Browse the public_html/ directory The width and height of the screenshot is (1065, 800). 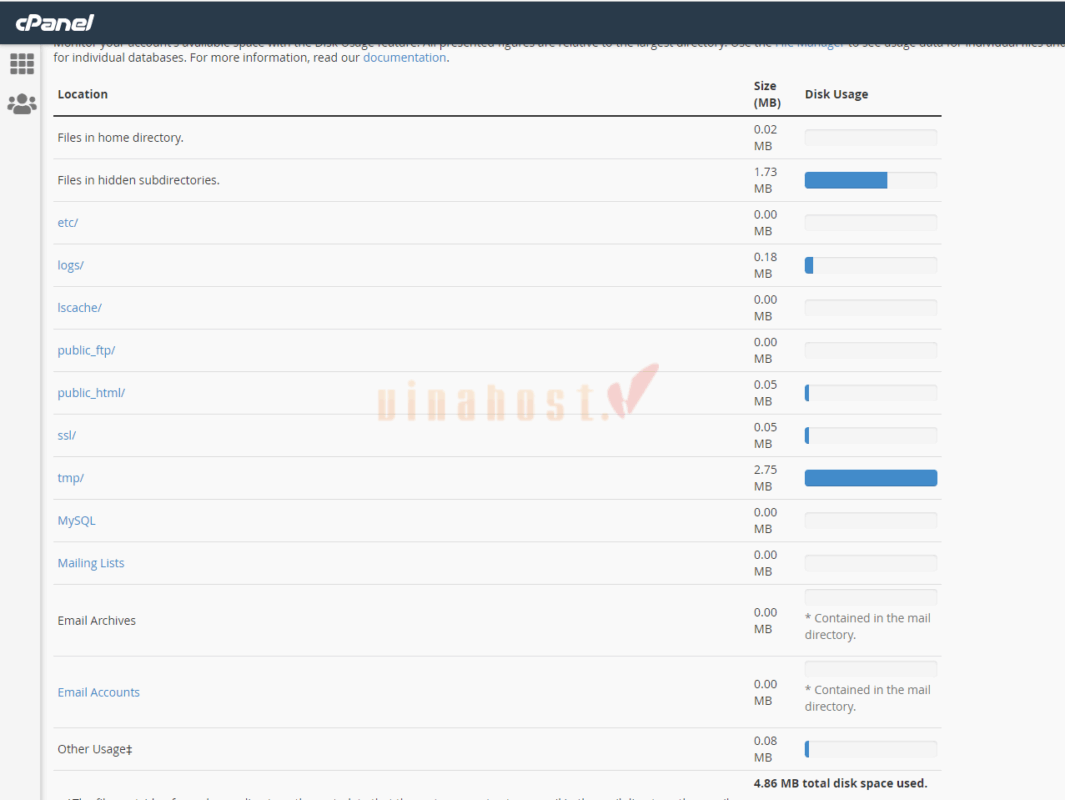click(x=91, y=392)
